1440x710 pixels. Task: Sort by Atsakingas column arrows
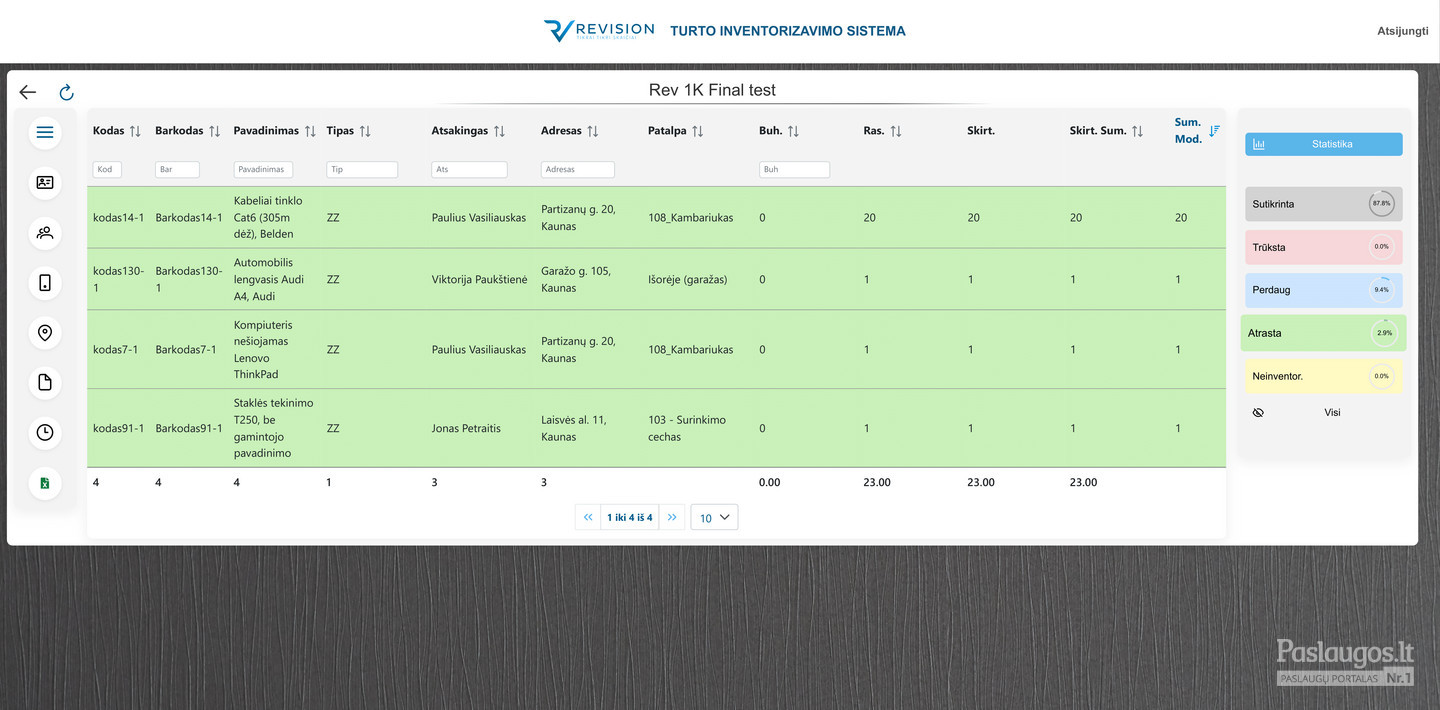coord(499,131)
